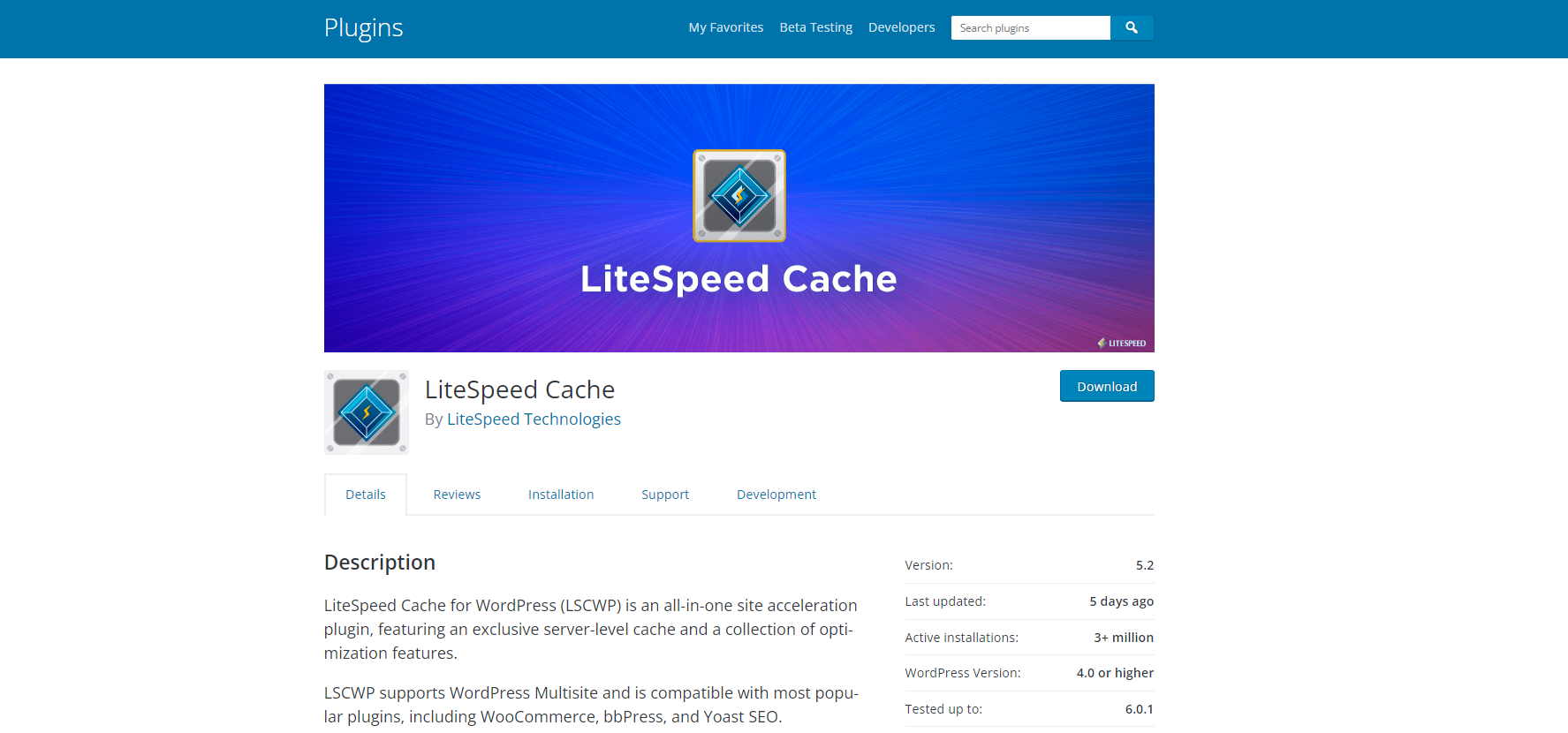Click the 'Version:' label
Screen dimensions: 1568x733
[928, 565]
